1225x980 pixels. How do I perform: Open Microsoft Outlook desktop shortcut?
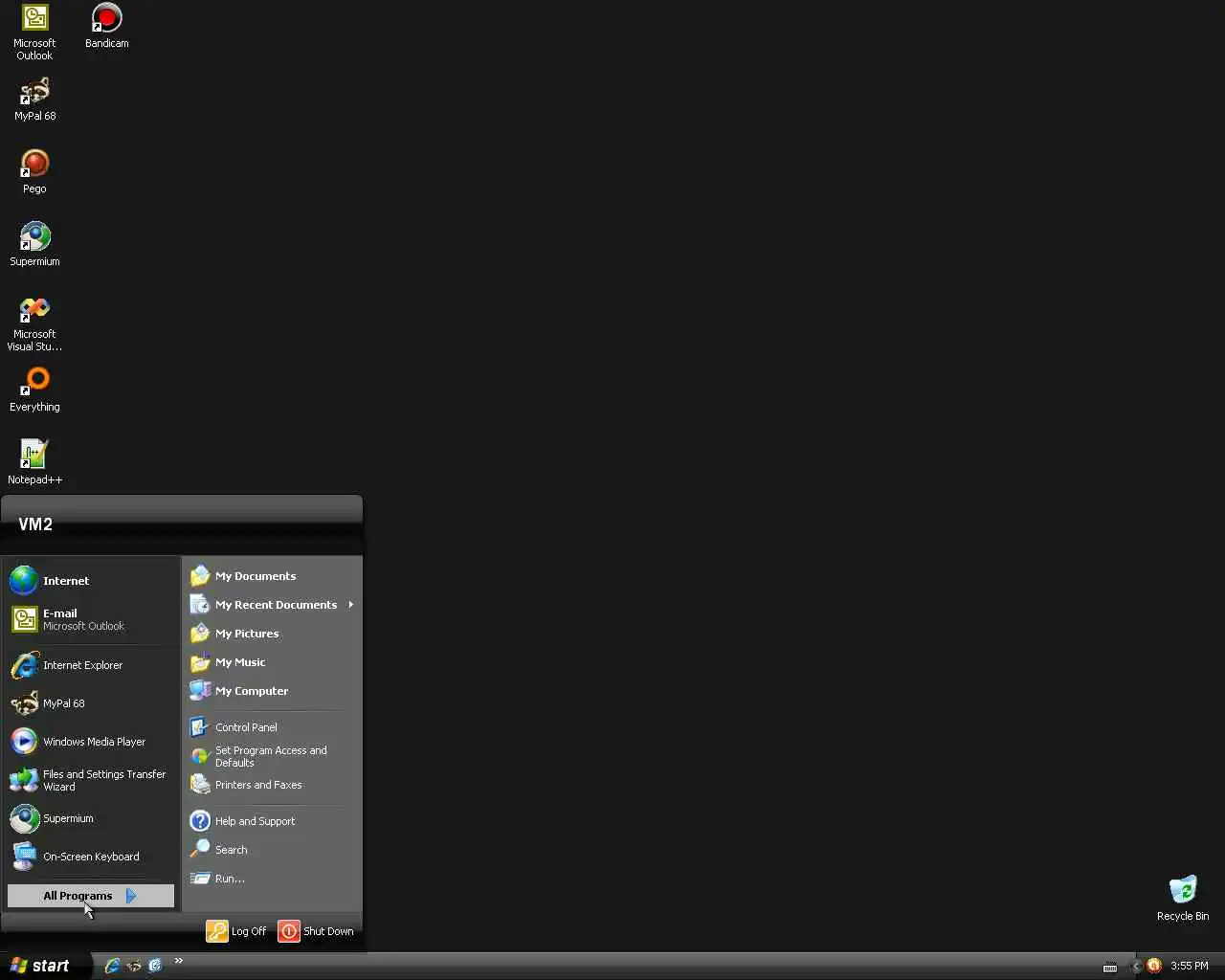(34, 33)
